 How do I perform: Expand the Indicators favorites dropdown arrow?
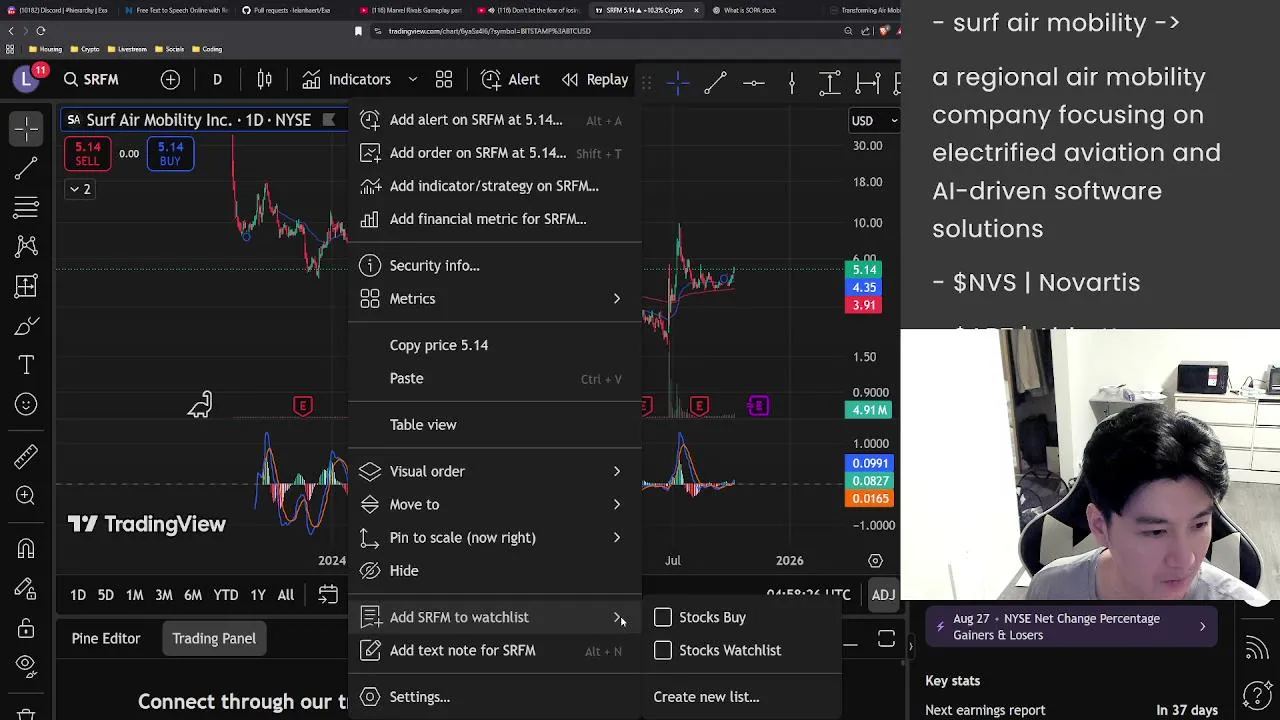(412, 79)
